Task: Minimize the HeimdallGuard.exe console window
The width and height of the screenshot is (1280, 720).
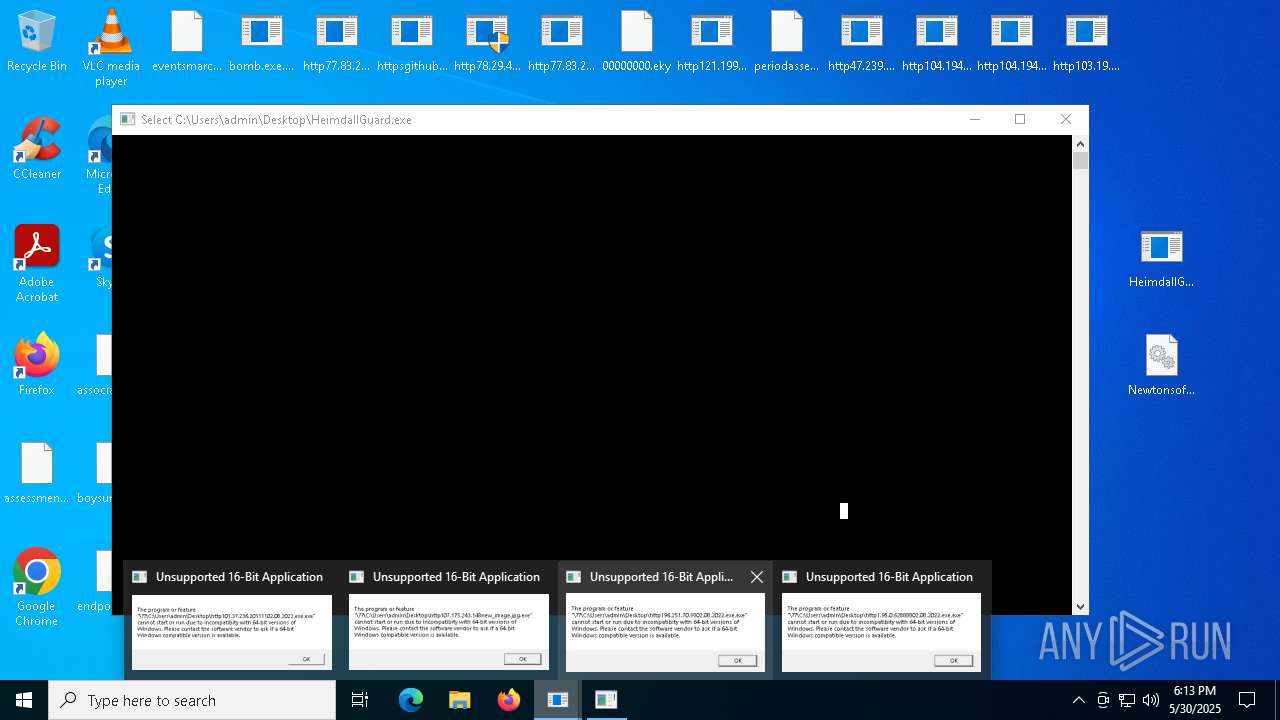Action: click(x=974, y=119)
